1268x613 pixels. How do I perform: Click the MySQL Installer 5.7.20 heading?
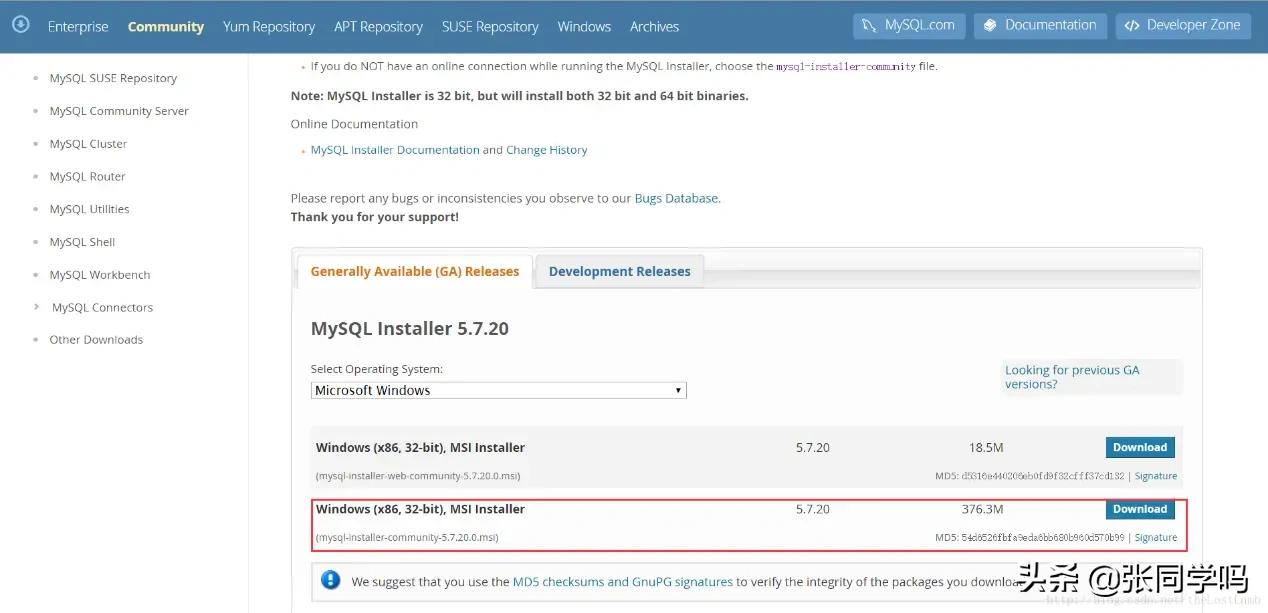(x=410, y=328)
